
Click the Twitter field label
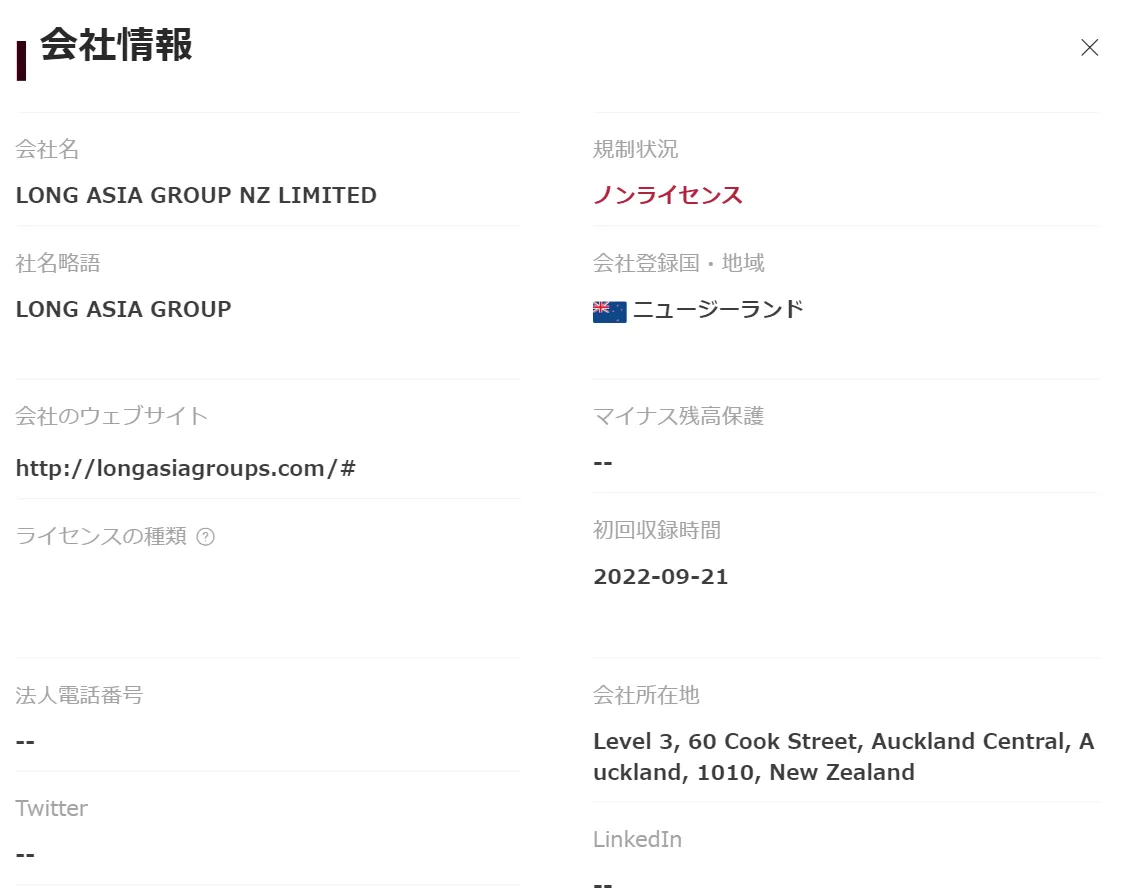[52, 808]
